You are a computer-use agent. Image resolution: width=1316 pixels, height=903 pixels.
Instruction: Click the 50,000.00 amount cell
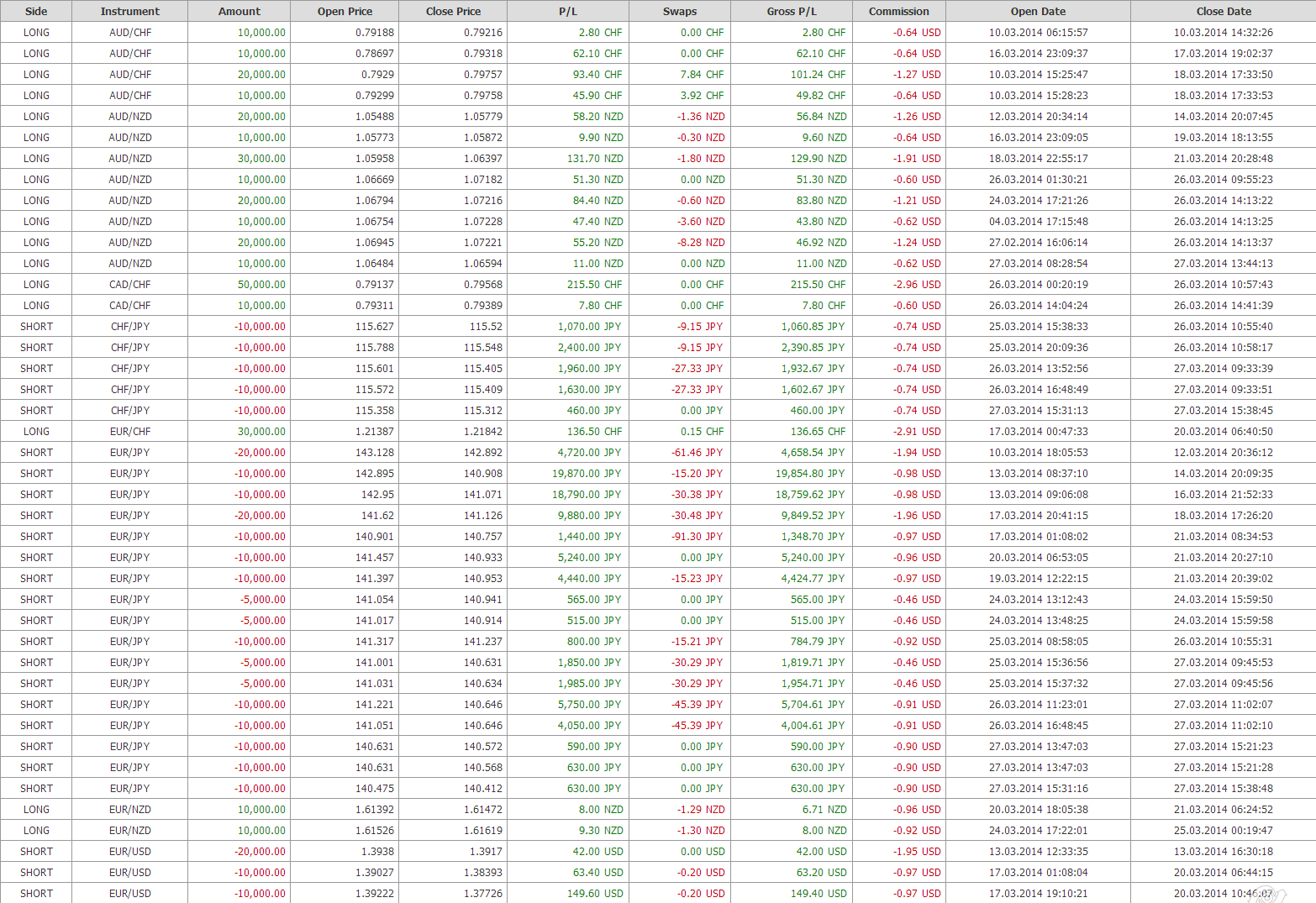pos(261,285)
